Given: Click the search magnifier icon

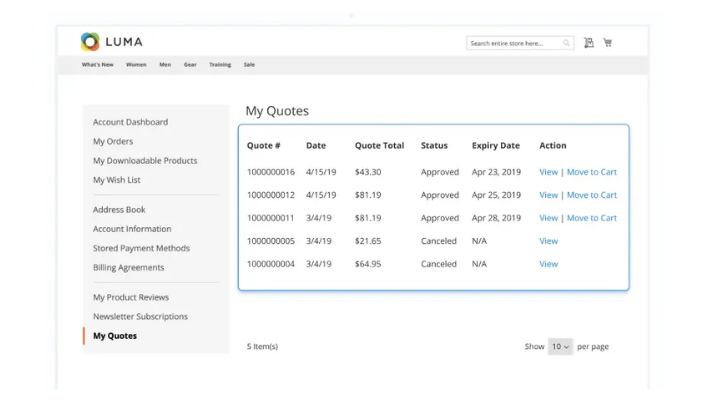Looking at the screenshot, I should (x=566, y=43).
